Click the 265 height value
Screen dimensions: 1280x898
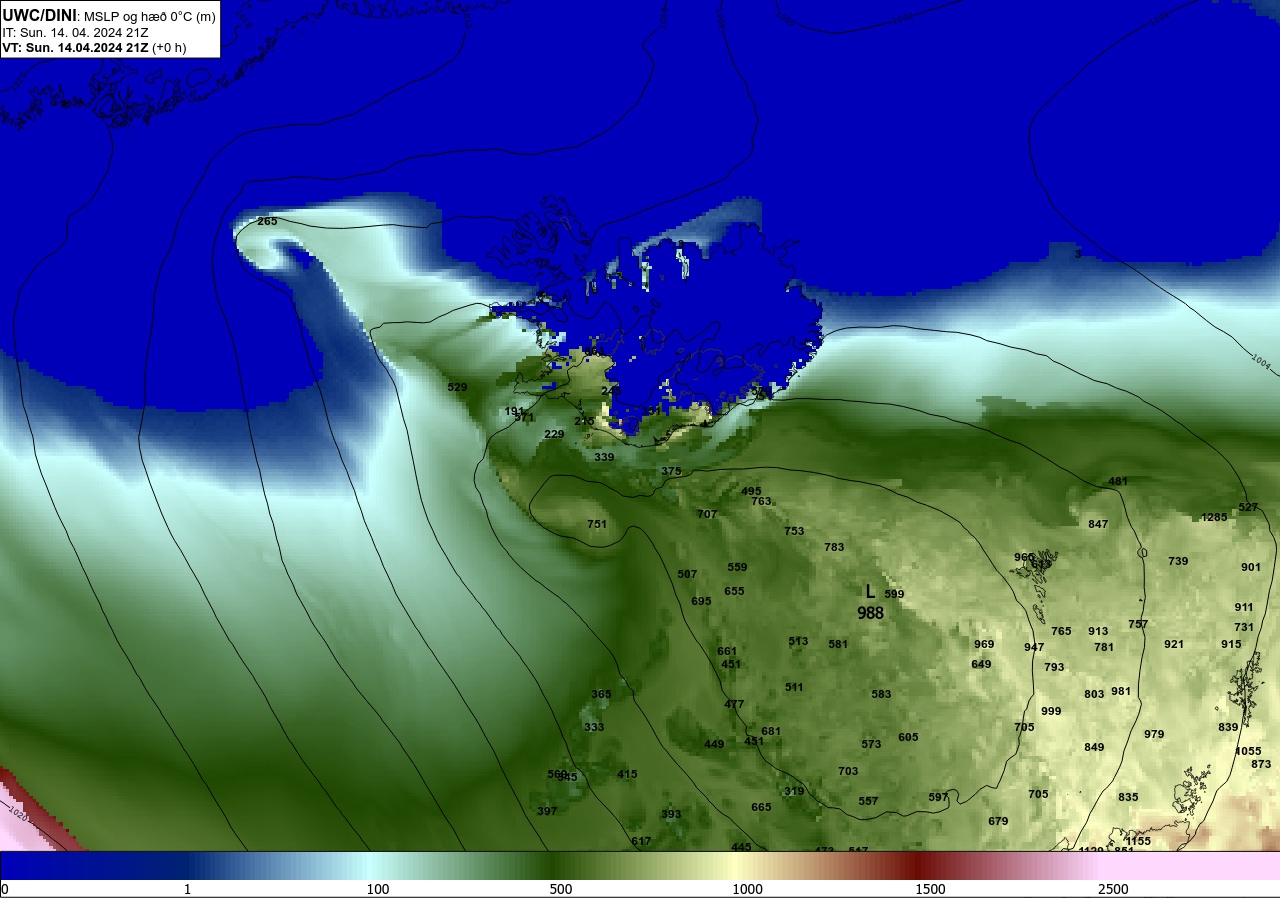pyautogui.click(x=267, y=221)
